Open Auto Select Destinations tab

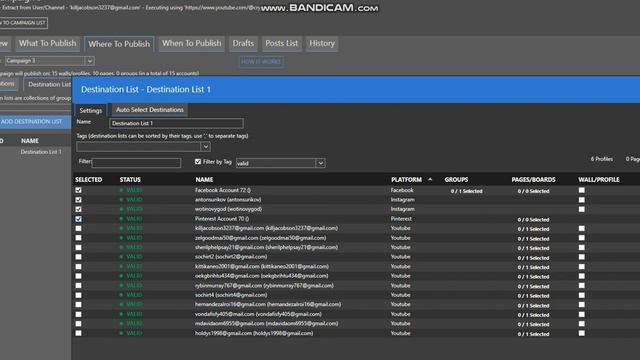click(149, 110)
